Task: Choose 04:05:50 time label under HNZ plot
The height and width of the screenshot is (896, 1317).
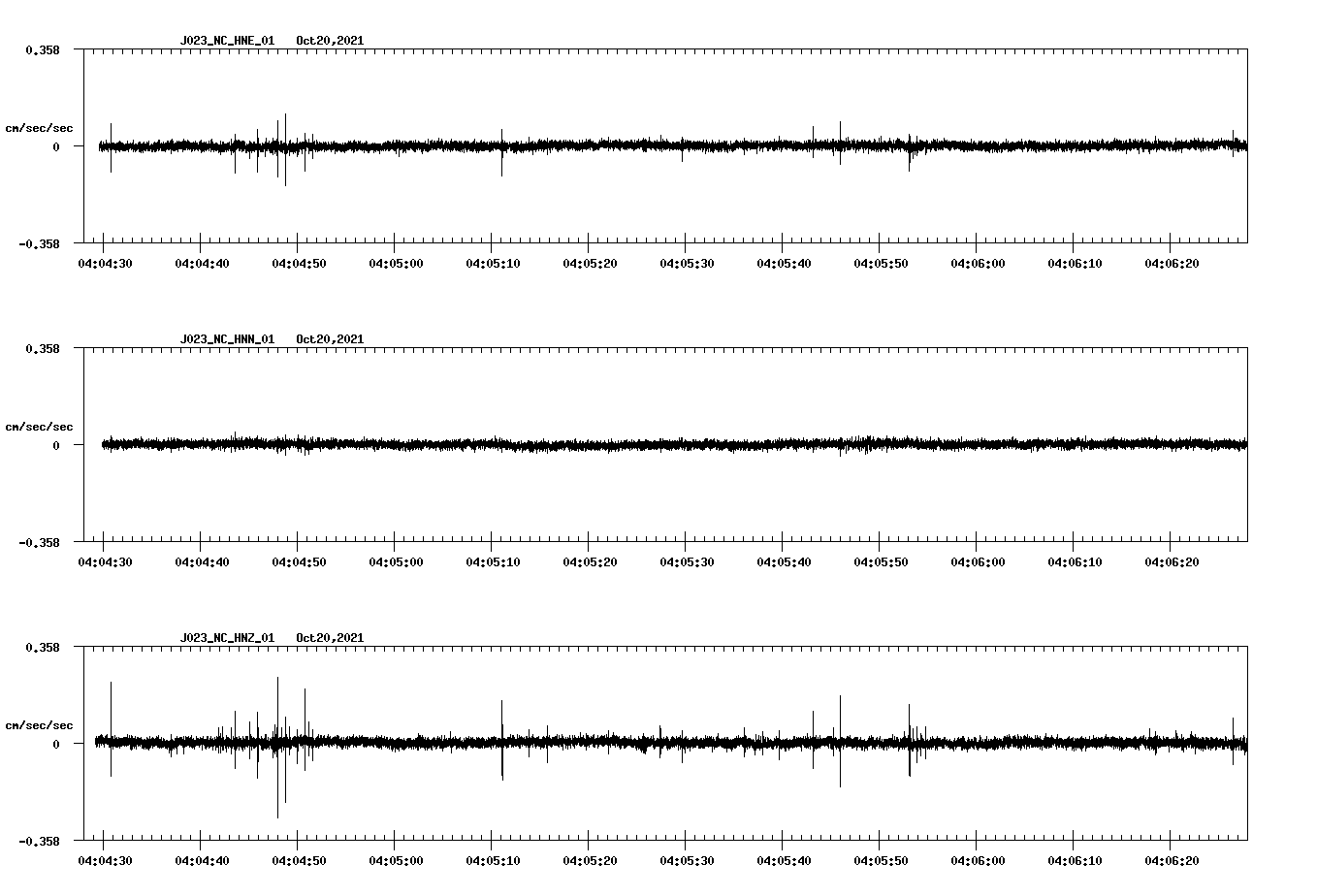Action: (881, 861)
